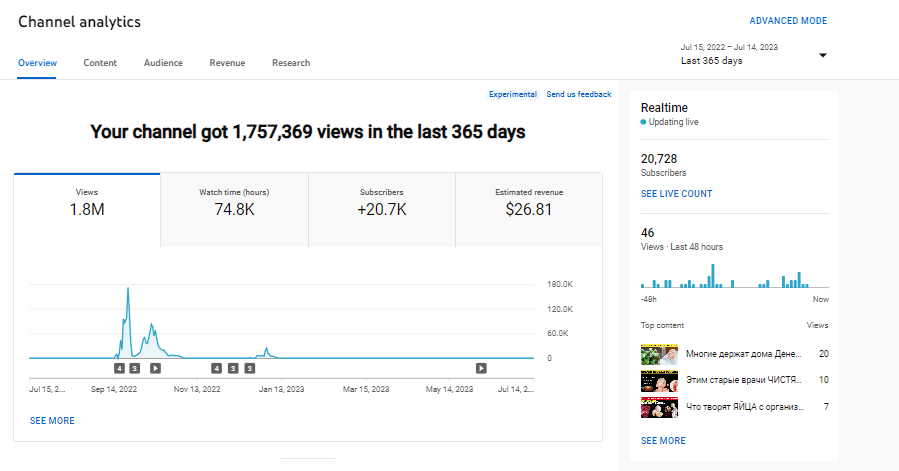Click the '4' marker above Sep 14, 2022

coord(119,368)
